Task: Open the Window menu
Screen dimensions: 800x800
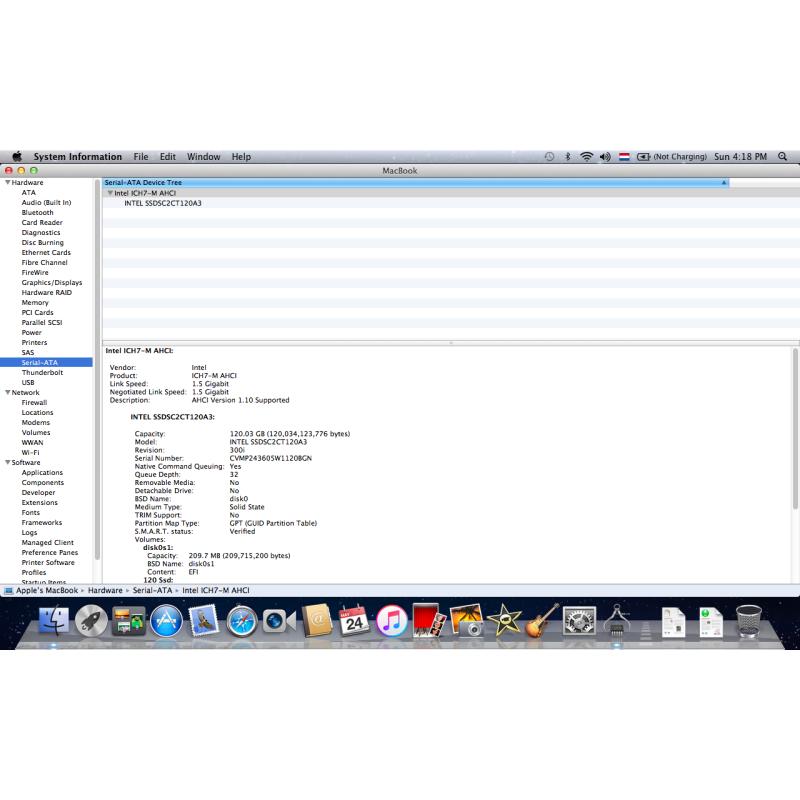Action: coord(203,156)
